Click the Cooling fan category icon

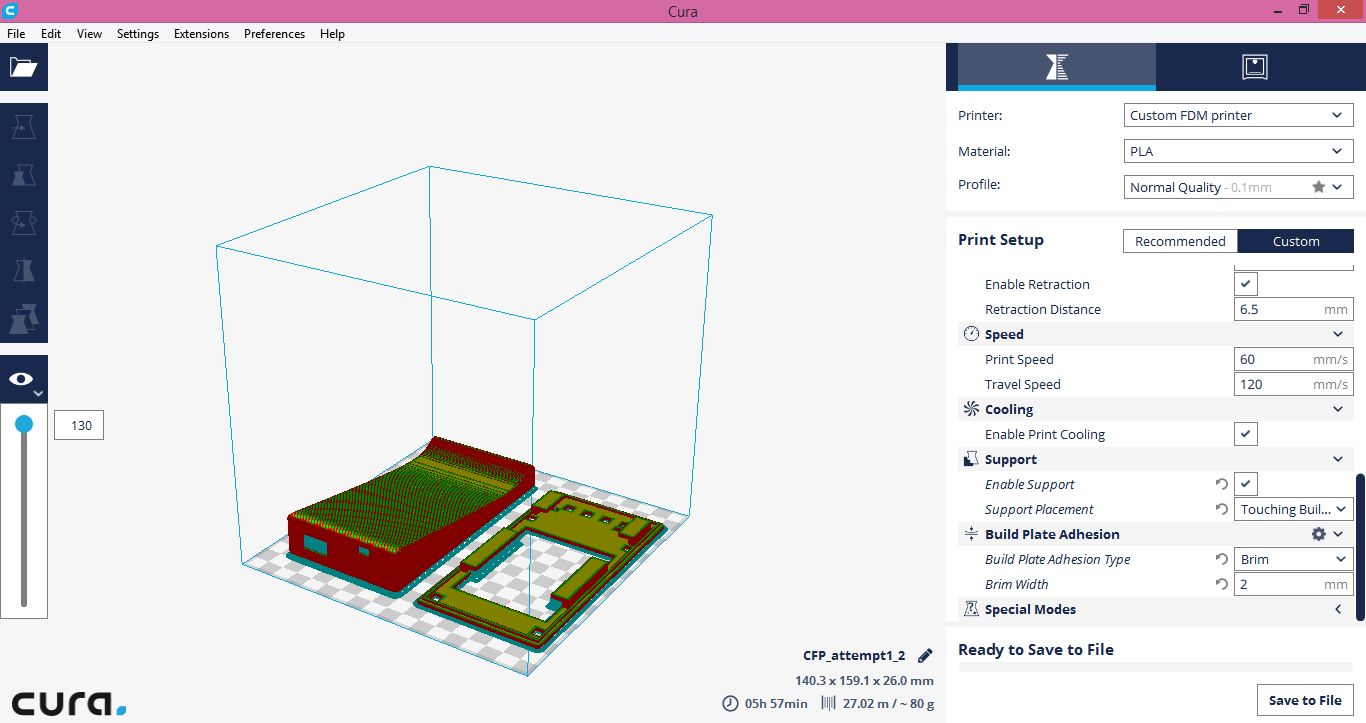(x=971, y=409)
